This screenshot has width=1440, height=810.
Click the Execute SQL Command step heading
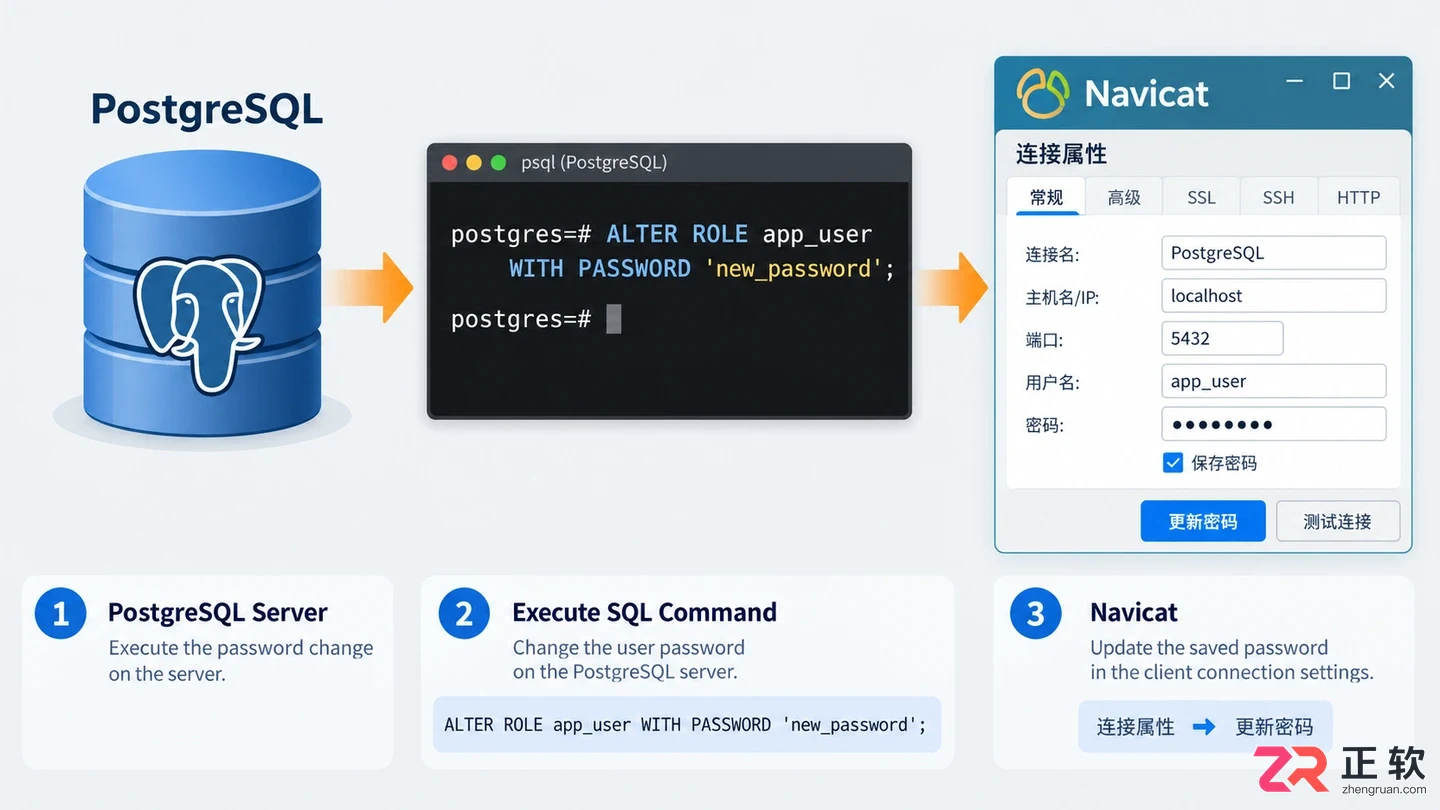pyautogui.click(x=644, y=612)
